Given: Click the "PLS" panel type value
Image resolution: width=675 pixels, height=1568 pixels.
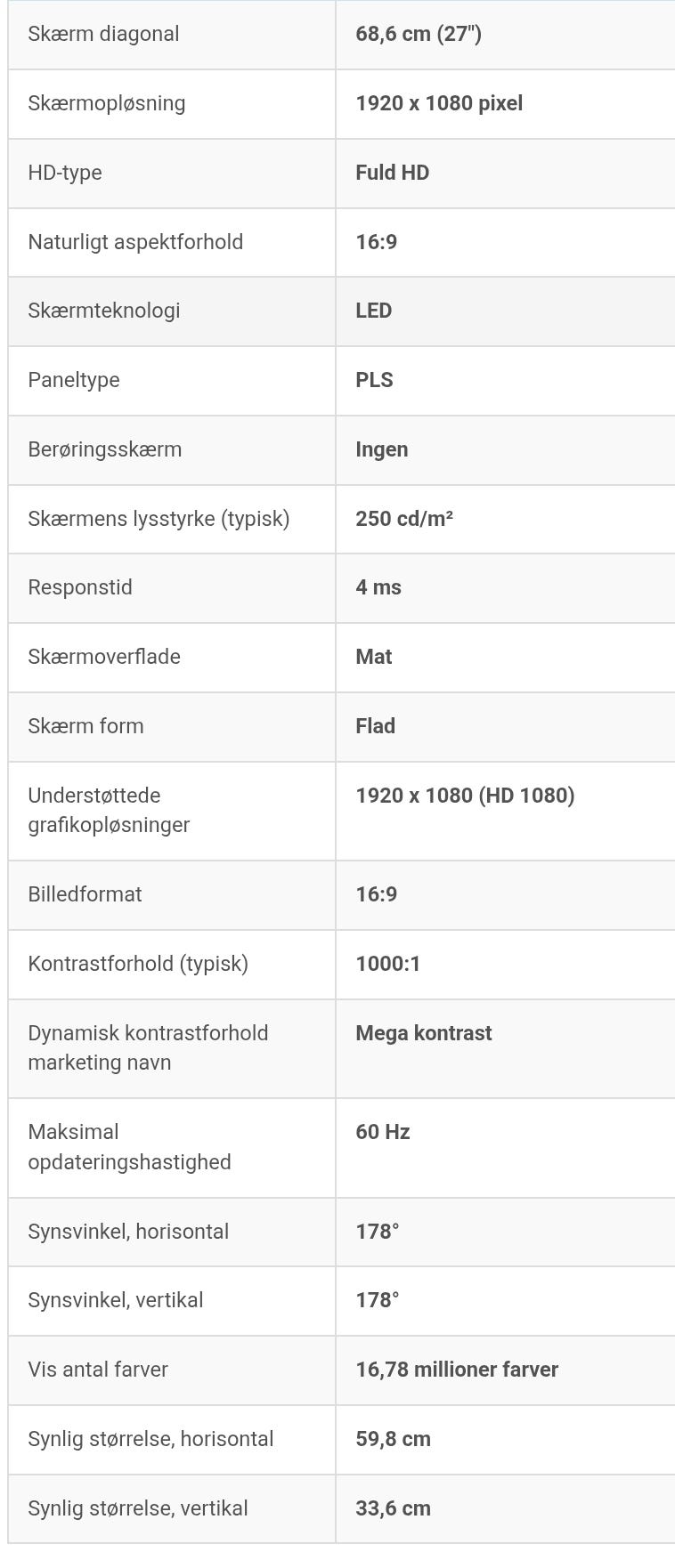Looking at the screenshot, I should pyautogui.click(x=374, y=380).
